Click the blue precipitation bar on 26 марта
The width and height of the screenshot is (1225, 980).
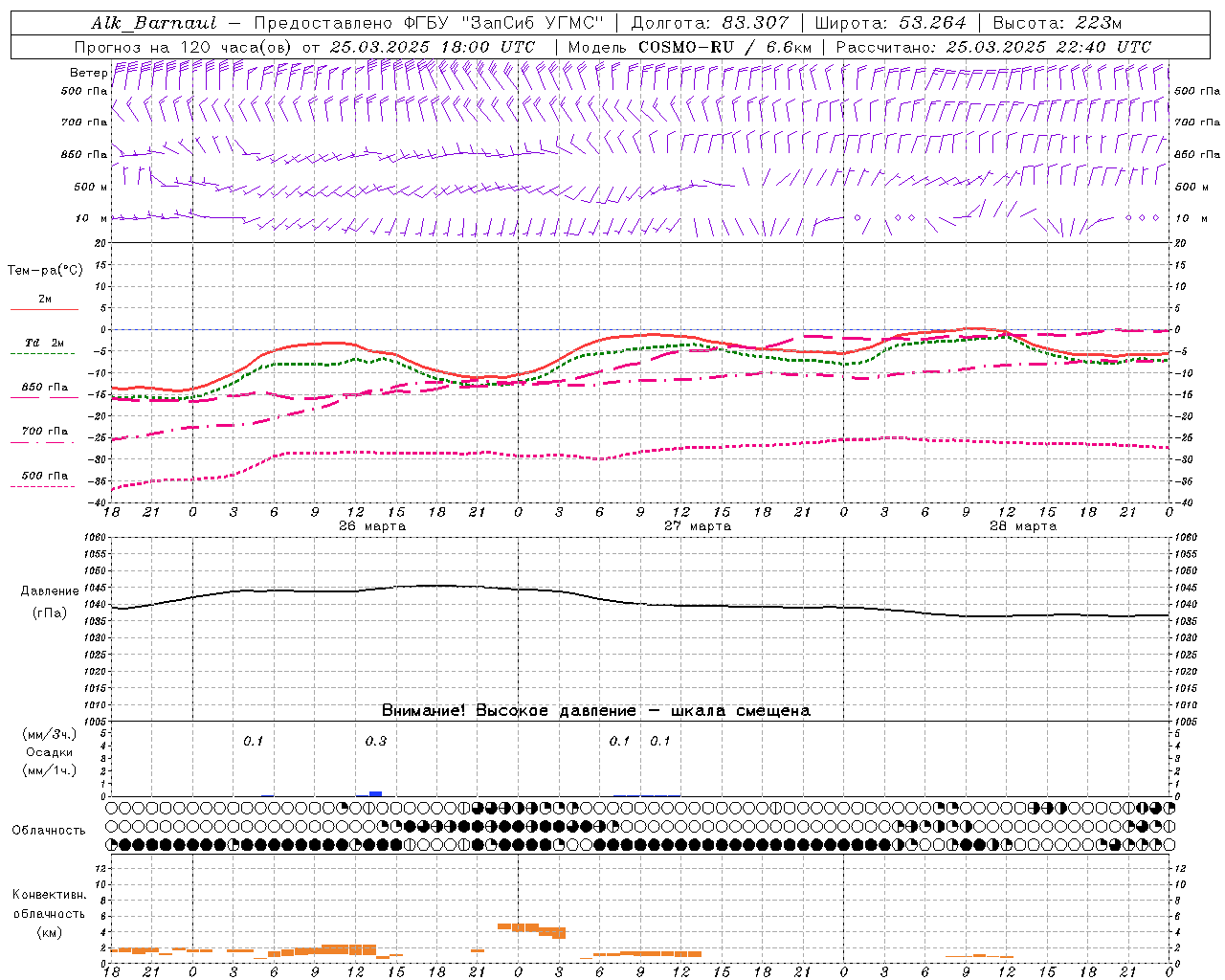[x=376, y=793]
